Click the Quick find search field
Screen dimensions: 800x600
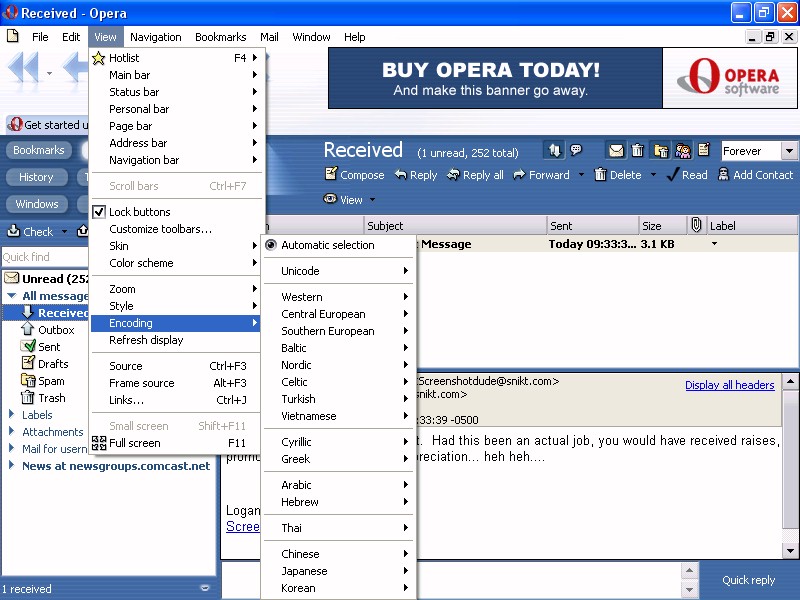click(40, 257)
